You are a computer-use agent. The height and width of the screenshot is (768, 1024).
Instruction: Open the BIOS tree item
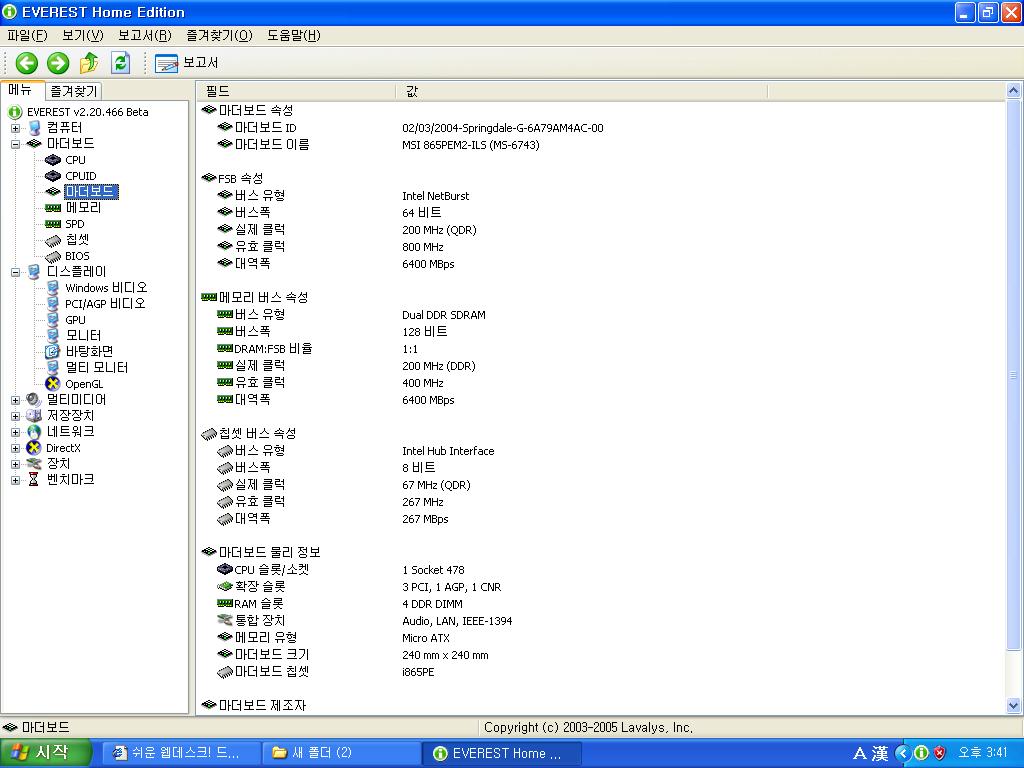tap(77, 256)
